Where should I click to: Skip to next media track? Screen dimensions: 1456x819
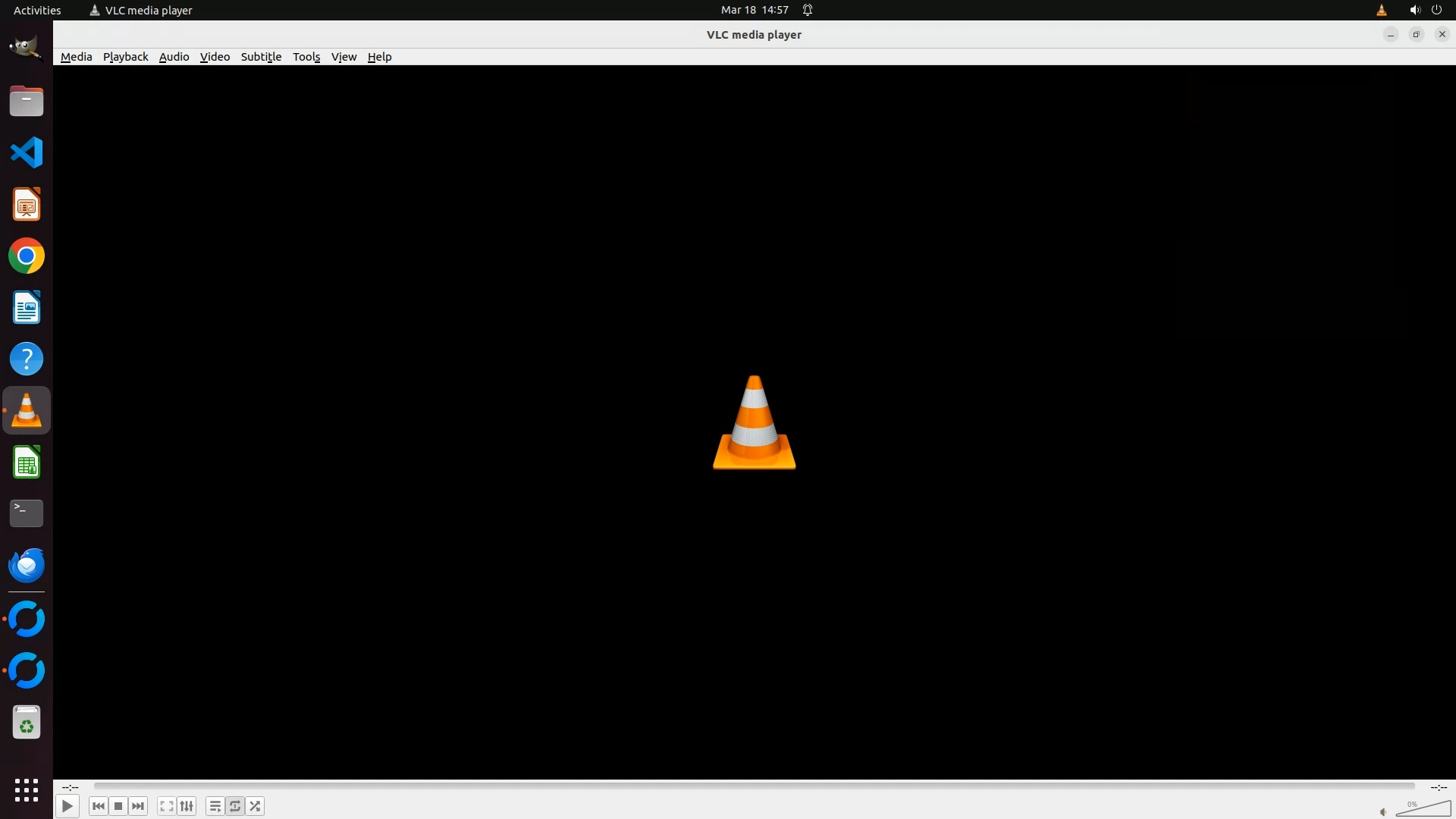pos(138,806)
